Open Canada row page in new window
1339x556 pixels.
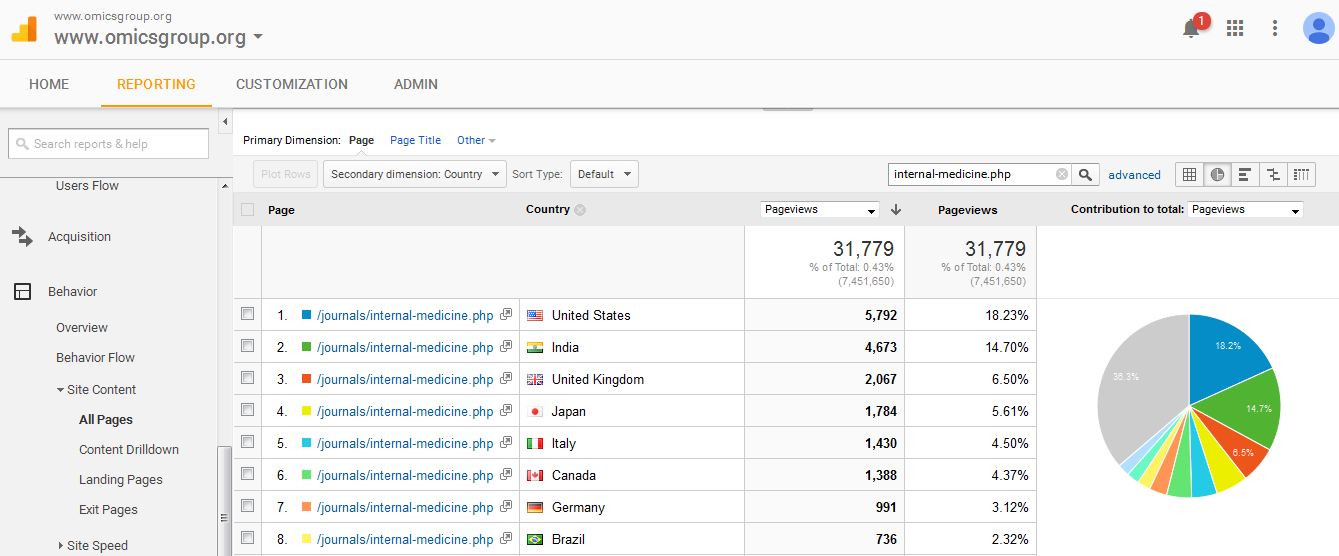[506, 474]
